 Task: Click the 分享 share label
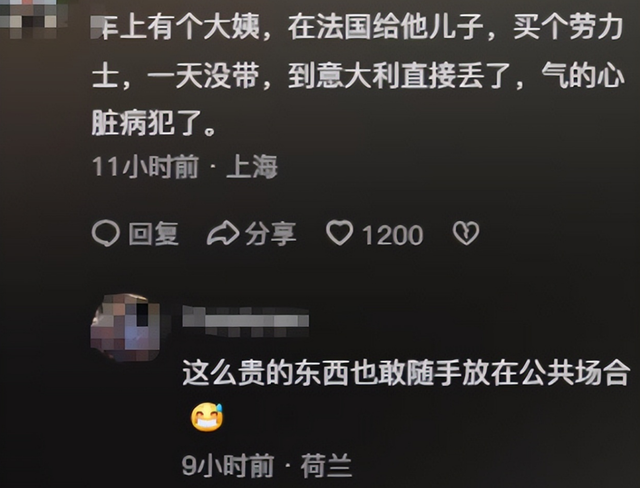(271, 234)
